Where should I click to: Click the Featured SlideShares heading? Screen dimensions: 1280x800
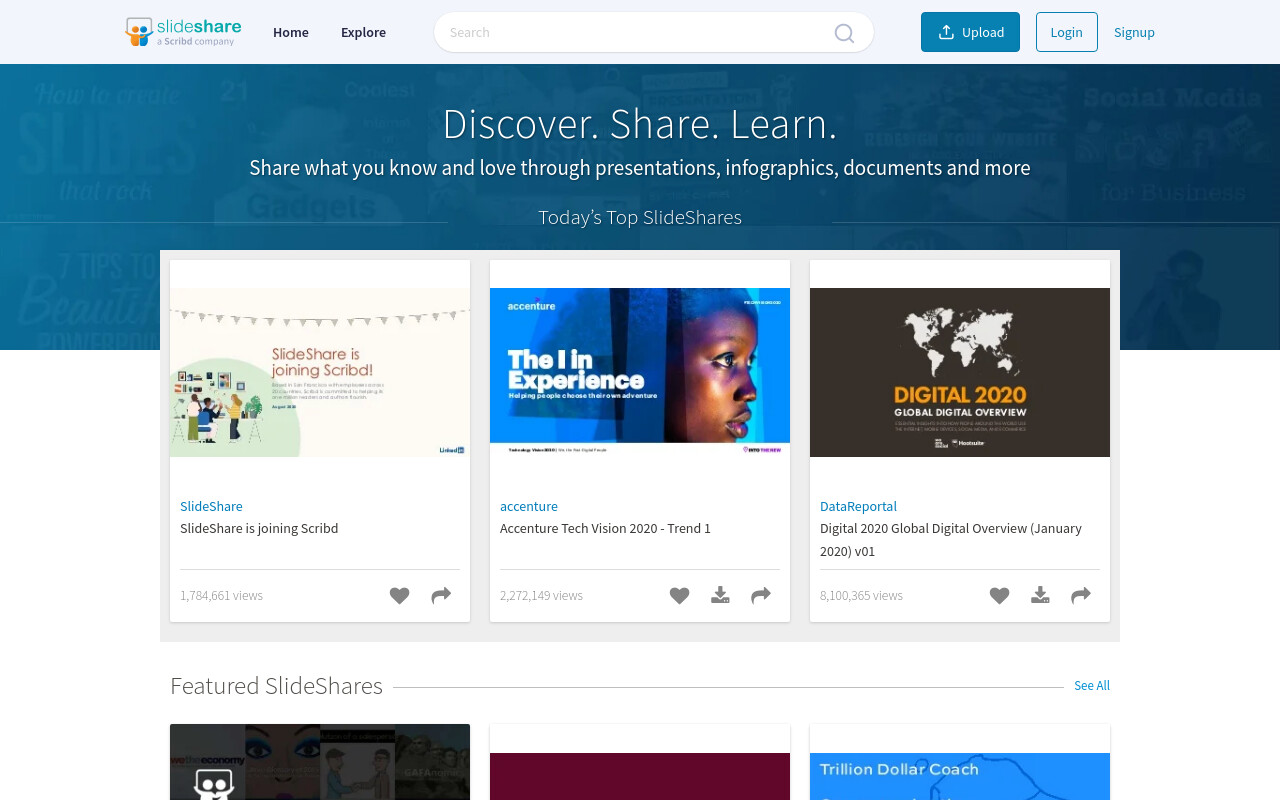pos(276,685)
